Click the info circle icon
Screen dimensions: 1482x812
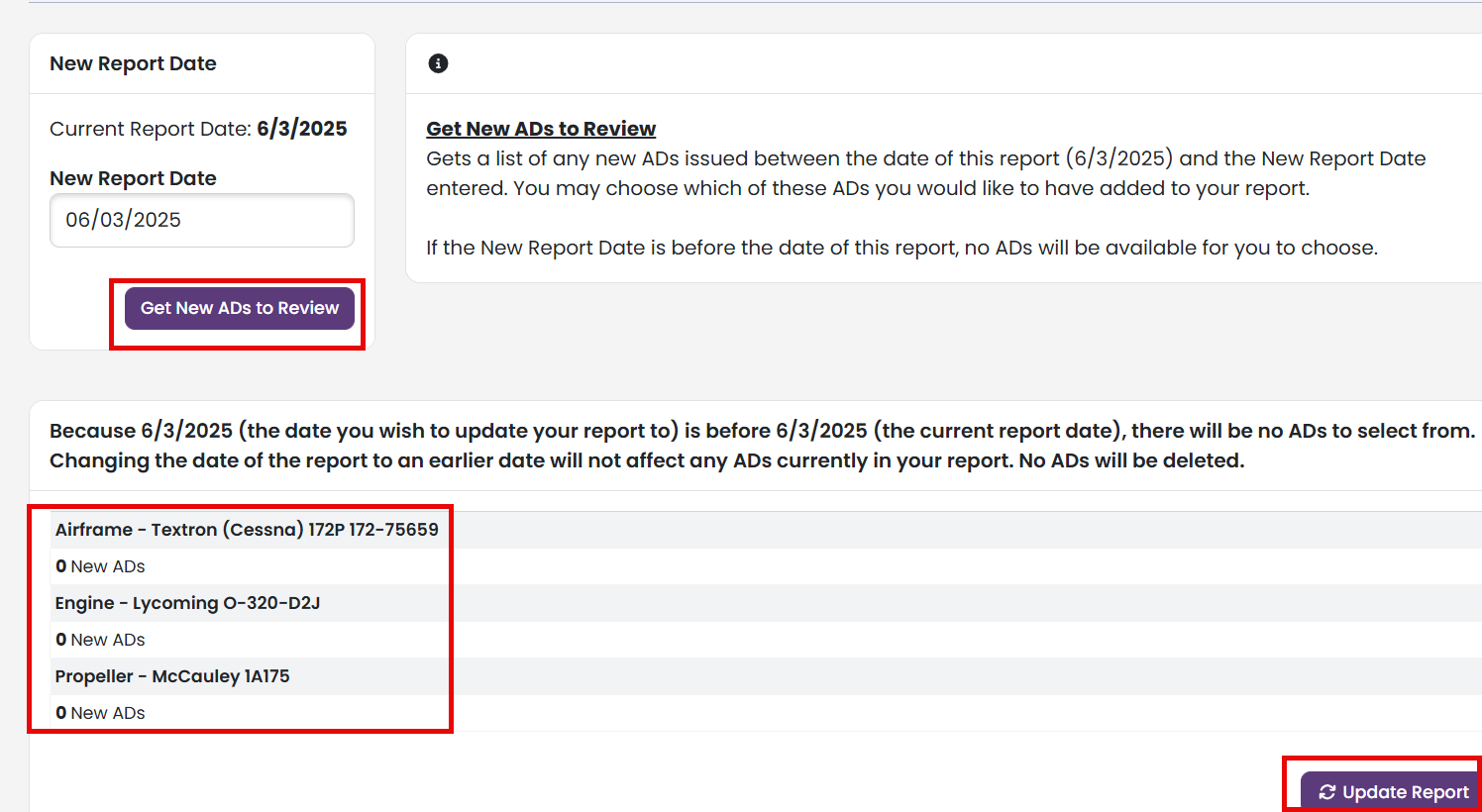coord(438,63)
